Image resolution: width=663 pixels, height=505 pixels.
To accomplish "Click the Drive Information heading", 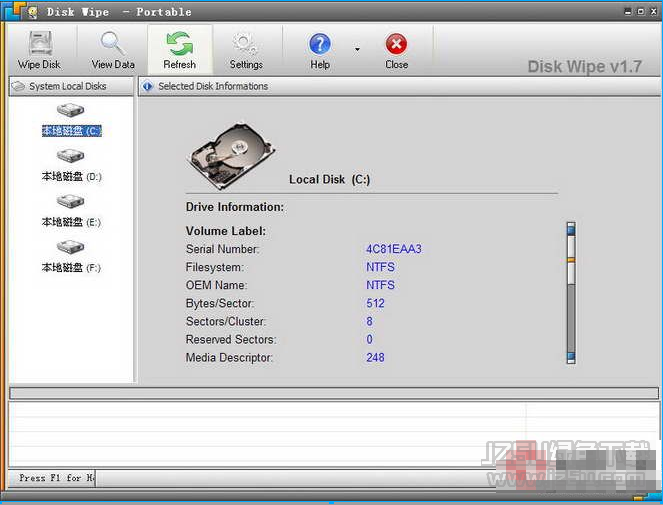I will (x=235, y=207).
